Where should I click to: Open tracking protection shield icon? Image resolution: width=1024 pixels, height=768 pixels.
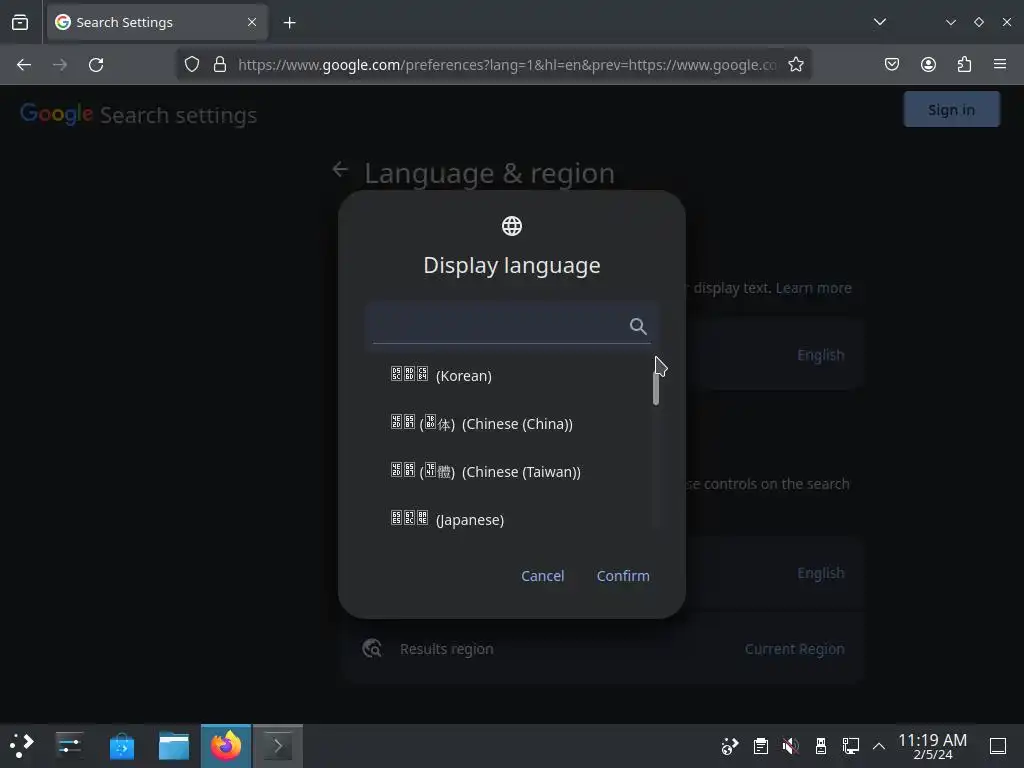click(x=191, y=65)
